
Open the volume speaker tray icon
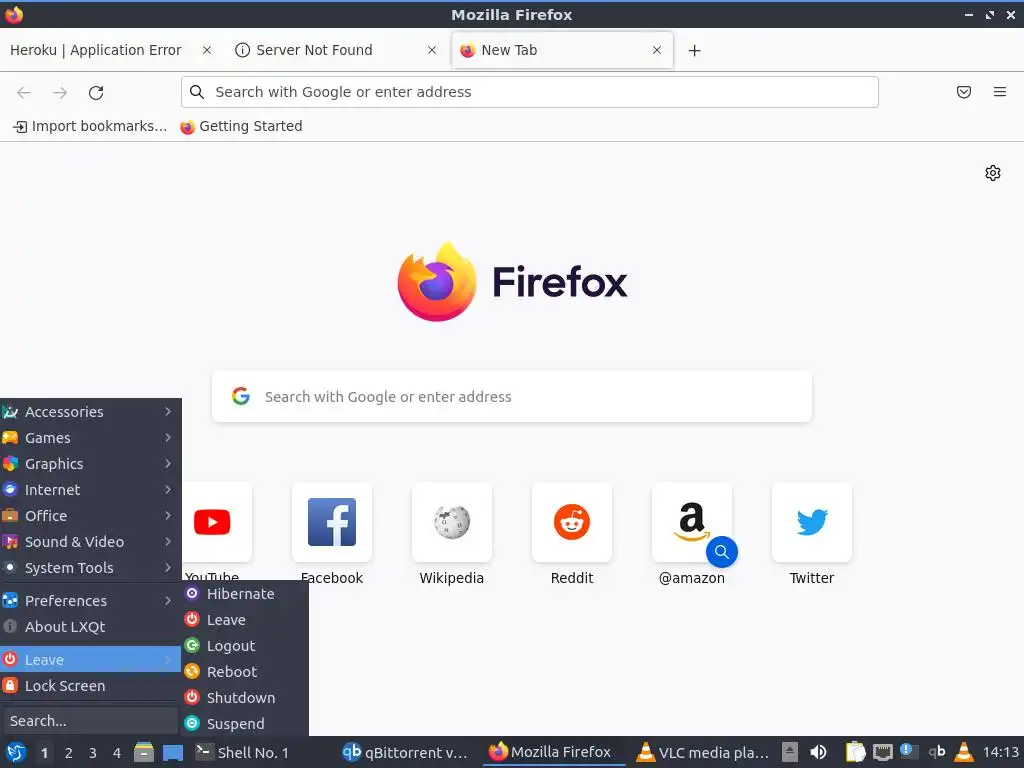coord(818,752)
